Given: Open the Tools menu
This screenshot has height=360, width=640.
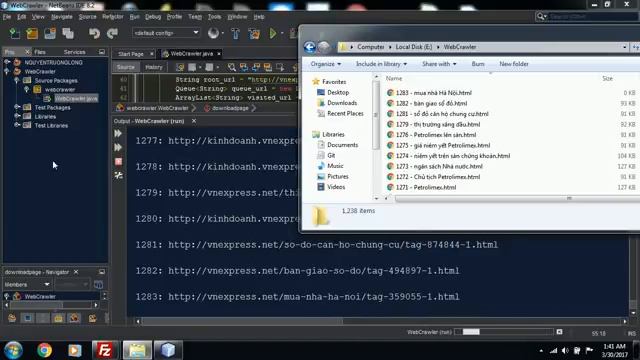Looking at the screenshot, I should [214, 17].
